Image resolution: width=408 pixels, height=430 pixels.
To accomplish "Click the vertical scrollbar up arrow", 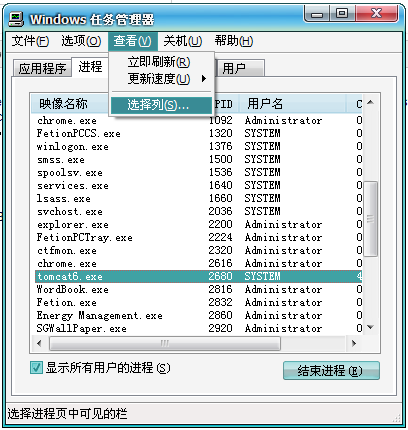I will [x=371, y=102].
